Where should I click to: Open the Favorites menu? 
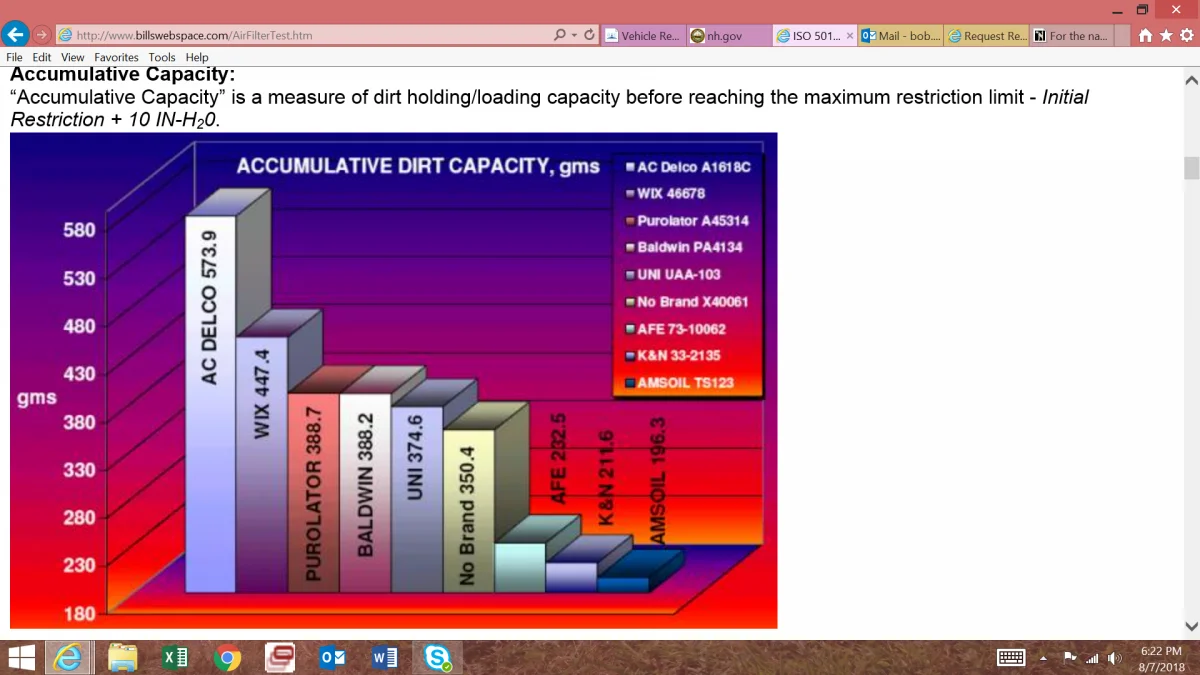118,58
